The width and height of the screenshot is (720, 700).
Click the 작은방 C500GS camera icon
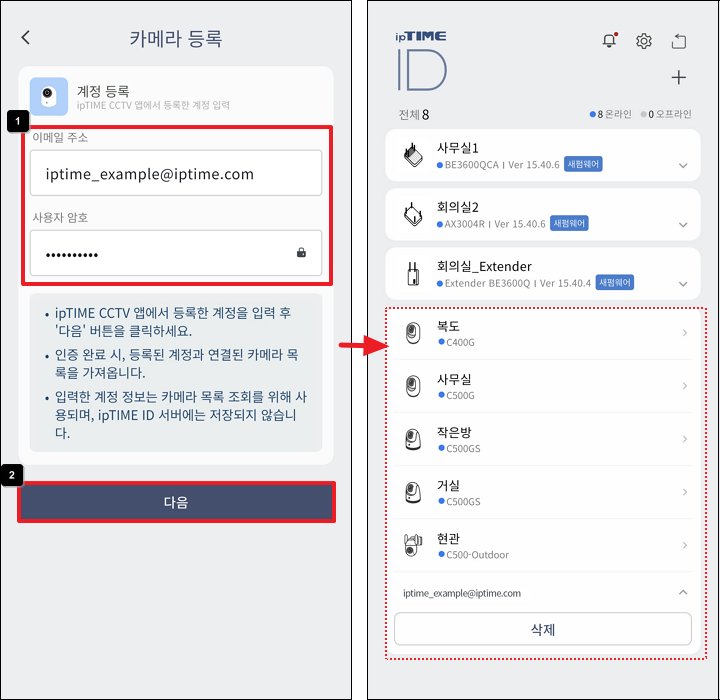[413, 439]
